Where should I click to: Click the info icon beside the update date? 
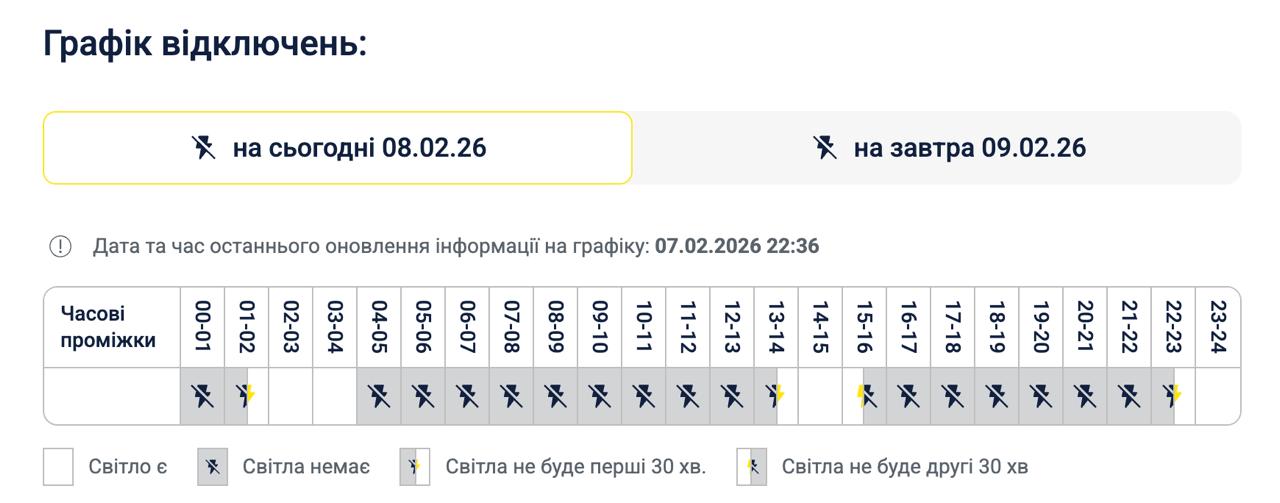(60, 246)
